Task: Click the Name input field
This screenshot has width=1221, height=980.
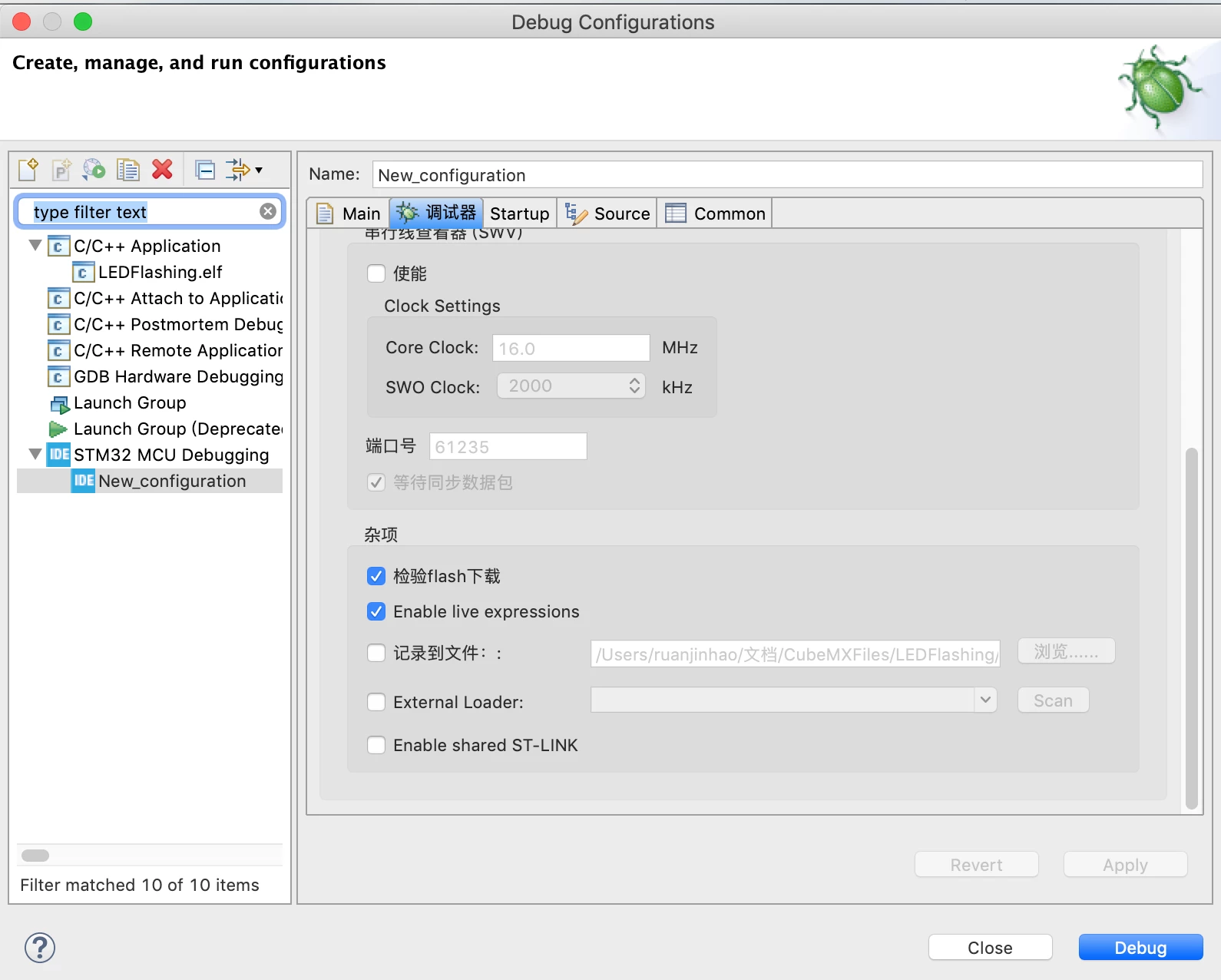Action: [787, 174]
